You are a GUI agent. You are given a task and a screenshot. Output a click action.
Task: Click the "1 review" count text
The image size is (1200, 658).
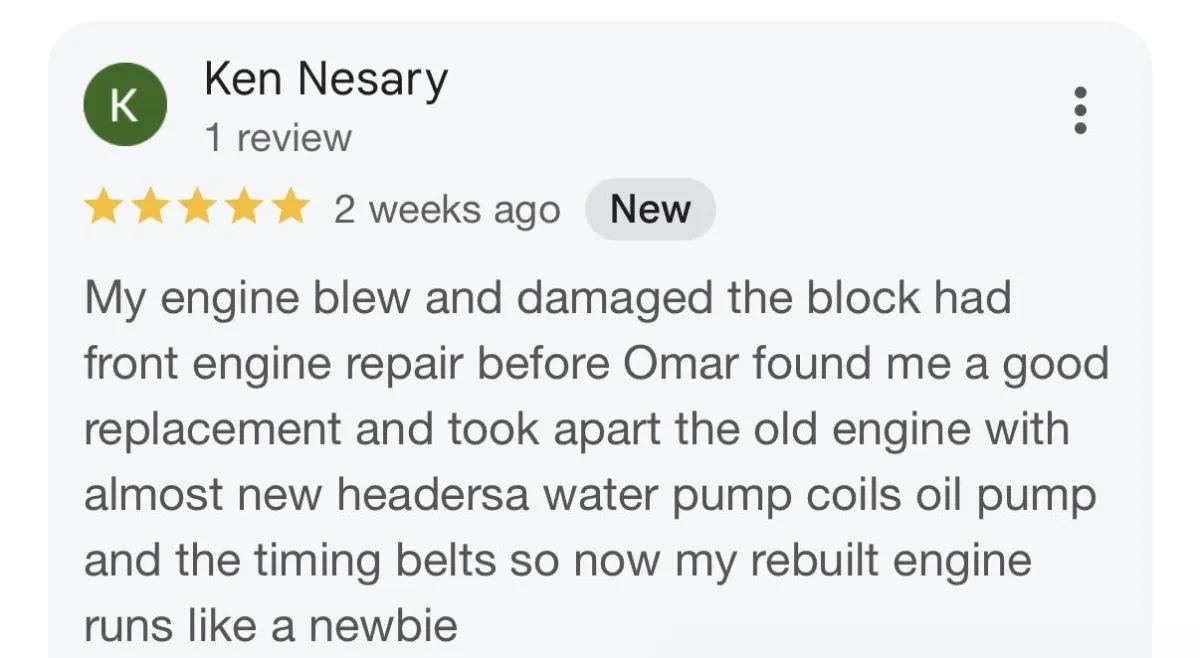[x=278, y=138]
